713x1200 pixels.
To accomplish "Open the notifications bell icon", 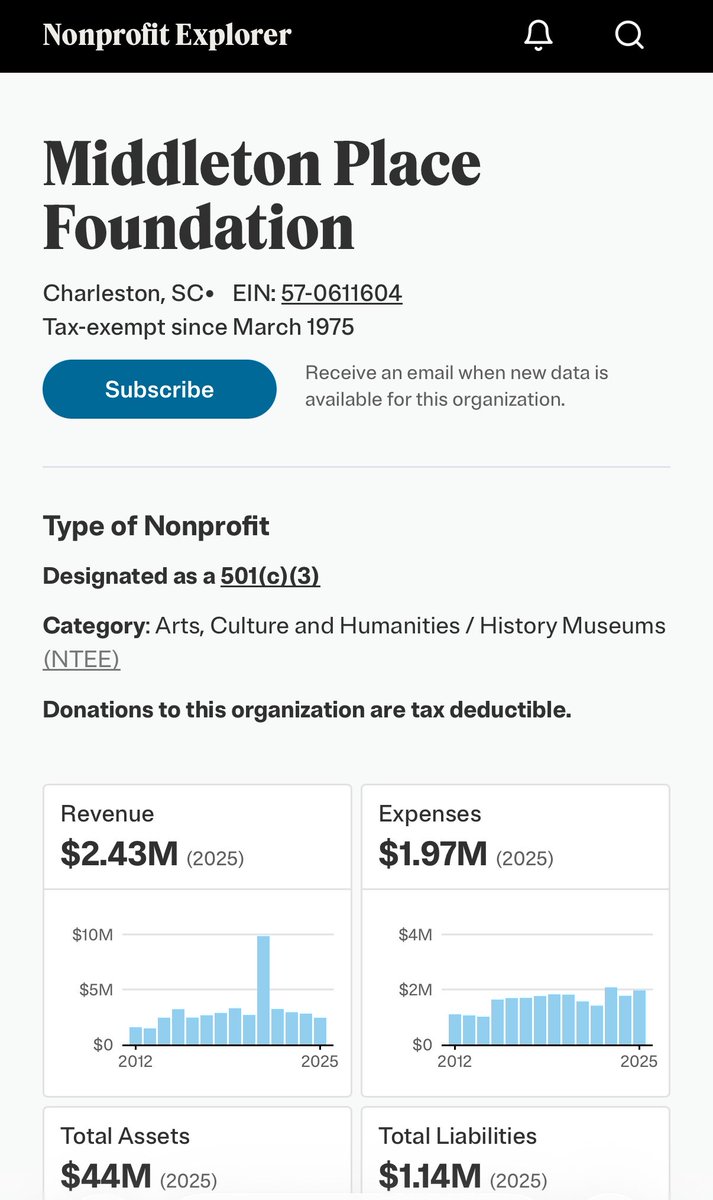I will (538, 36).
